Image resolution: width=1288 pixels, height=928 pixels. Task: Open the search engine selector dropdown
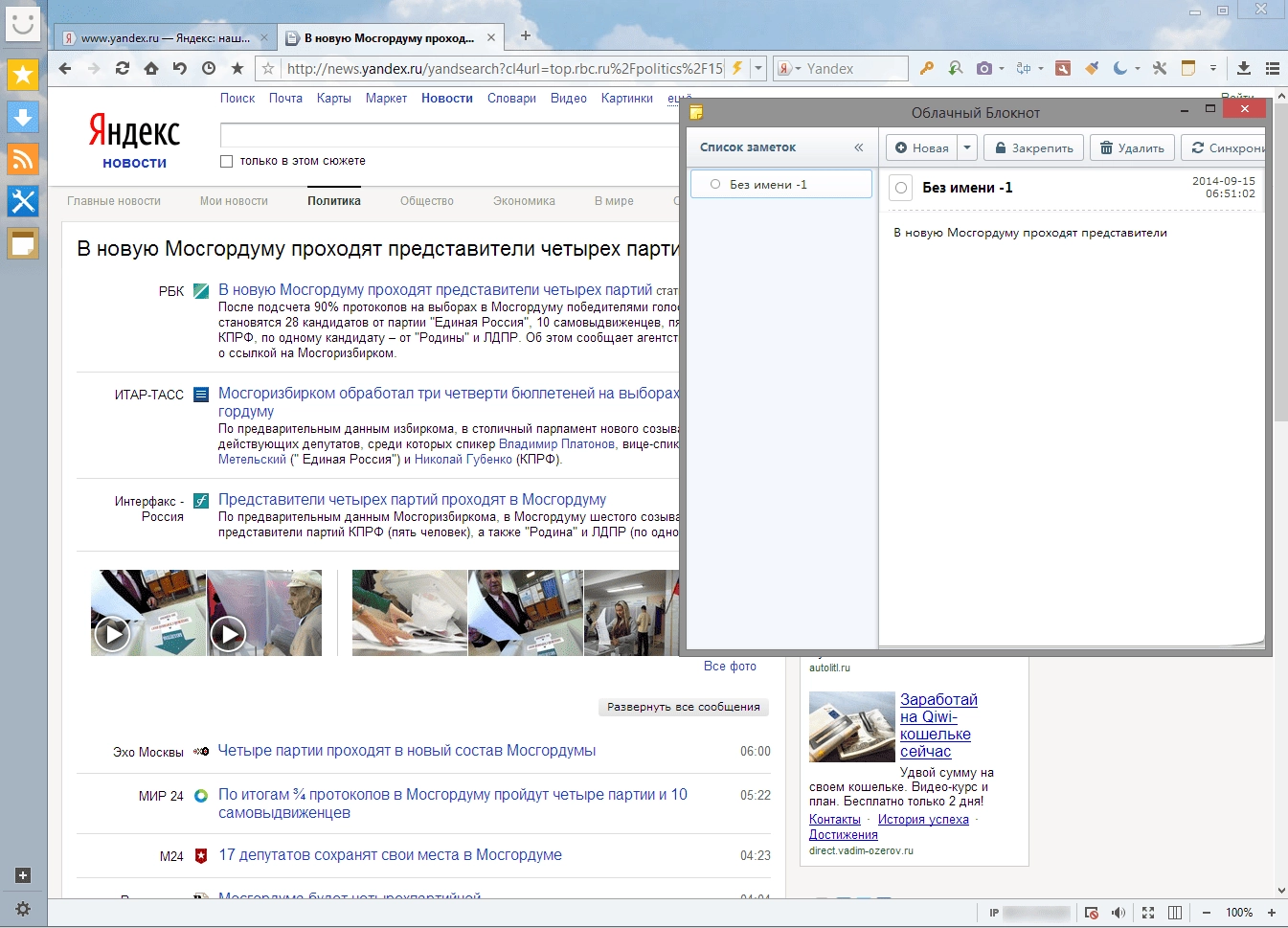(x=789, y=69)
